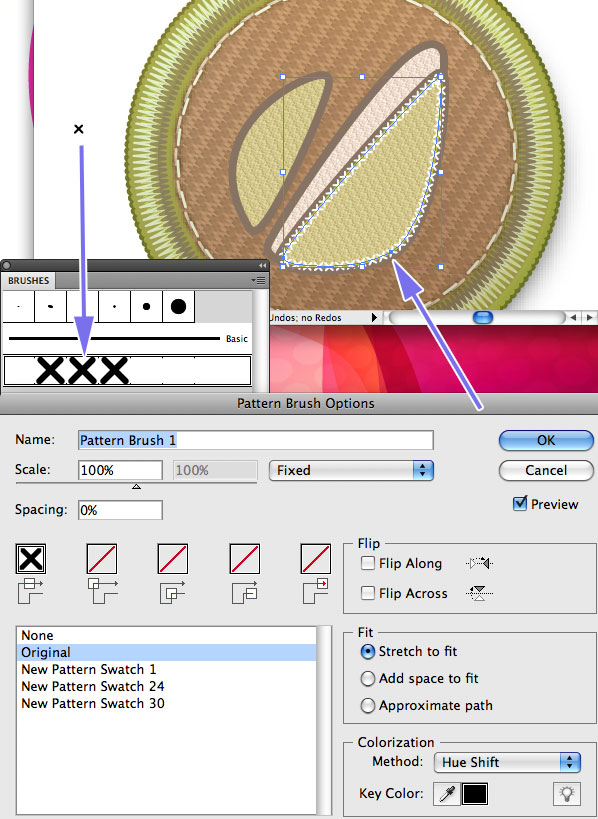
Task: Open the status bar popup arrow
Action: [x=374, y=317]
